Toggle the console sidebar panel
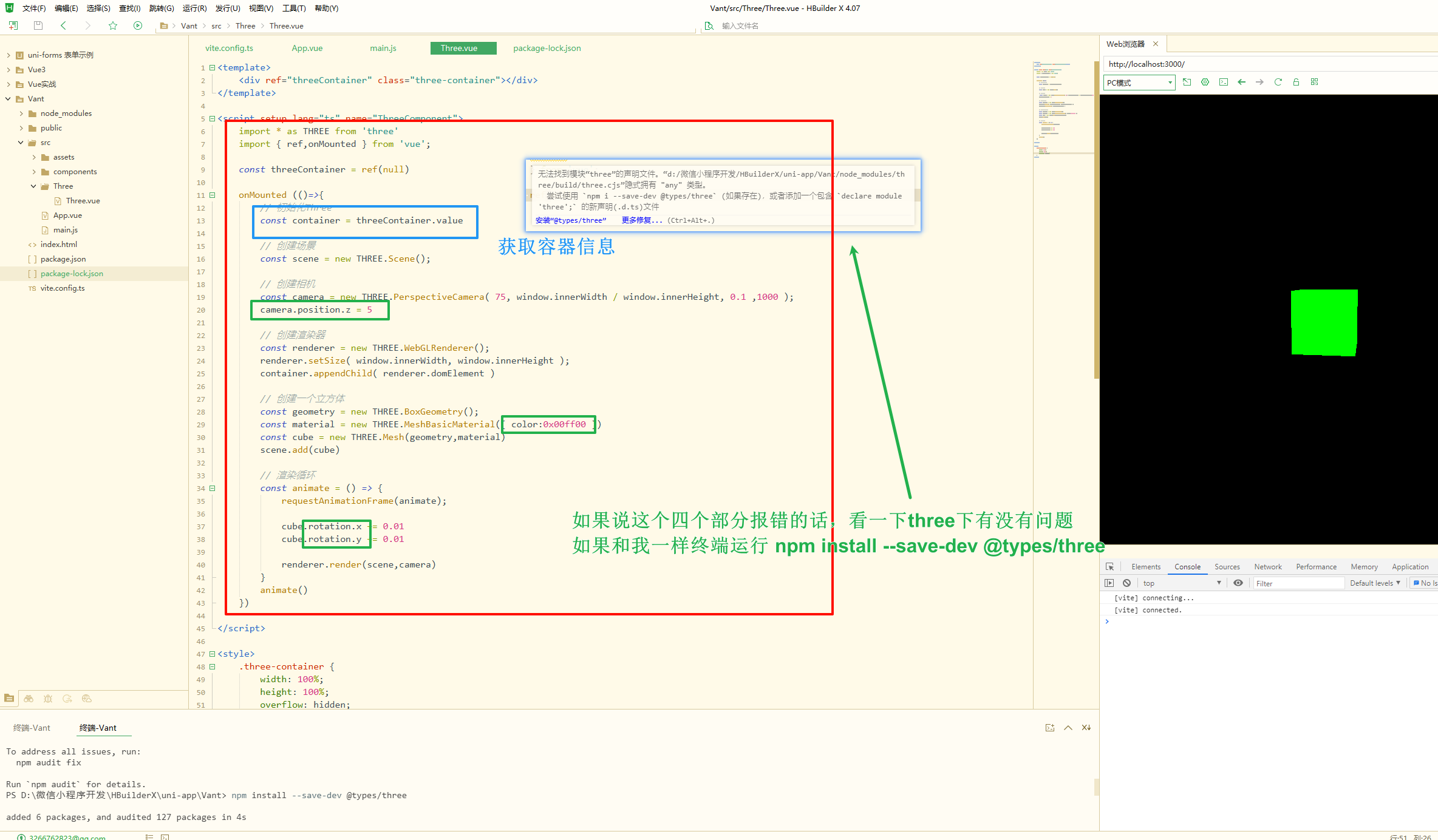Image resolution: width=1438 pixels, height=840 pixels. tap(1109, 583)
